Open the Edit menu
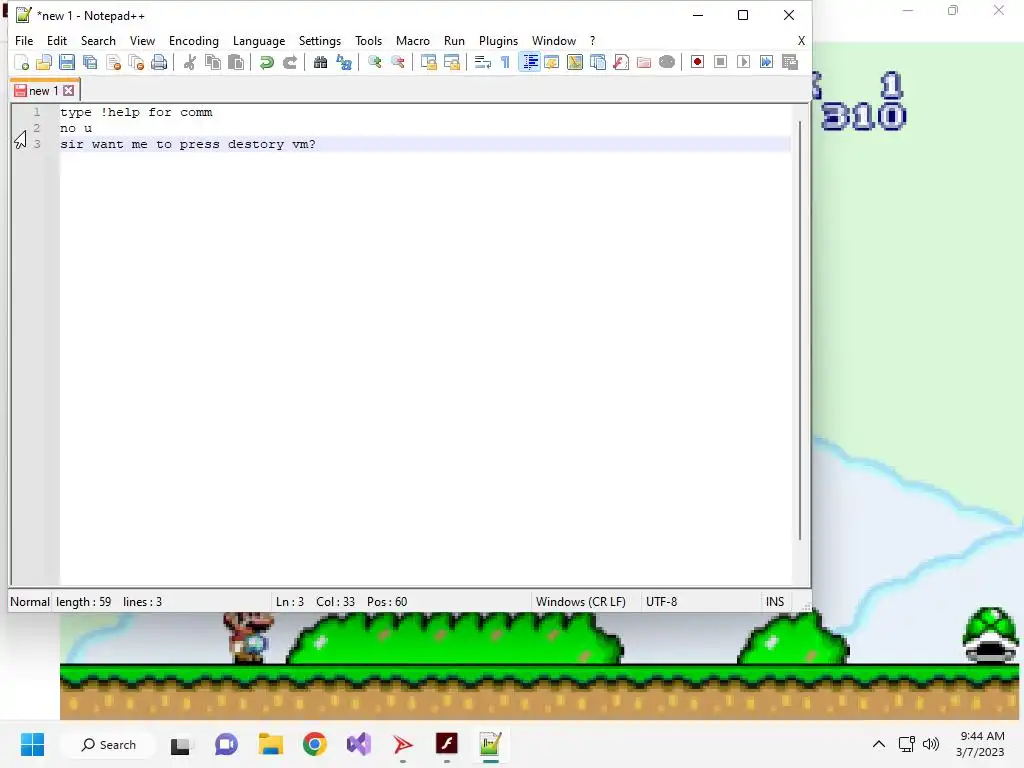This screenshot has height=768, width=1024. (57, 40)
